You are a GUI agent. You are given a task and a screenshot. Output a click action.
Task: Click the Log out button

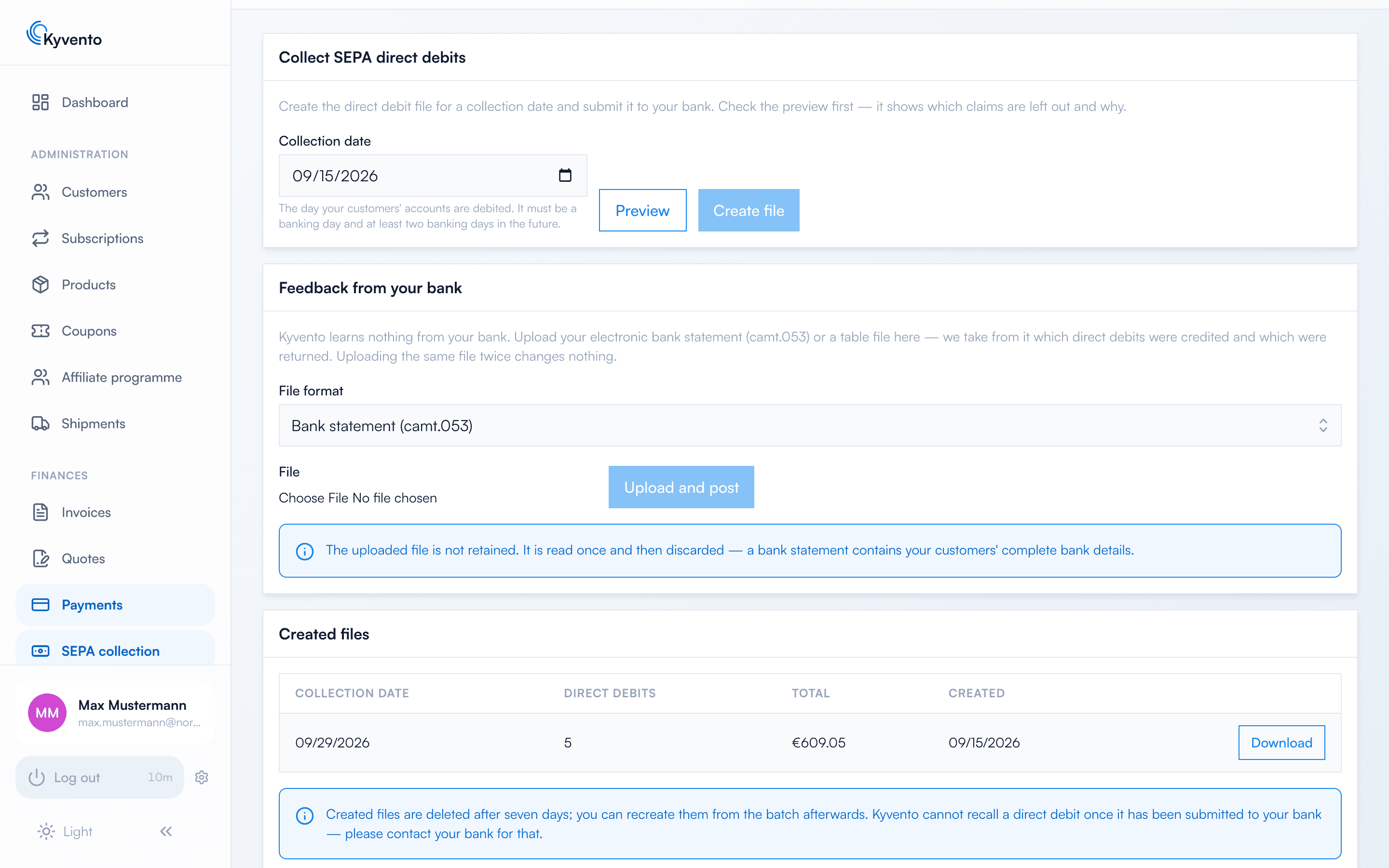tap(100, 777)
